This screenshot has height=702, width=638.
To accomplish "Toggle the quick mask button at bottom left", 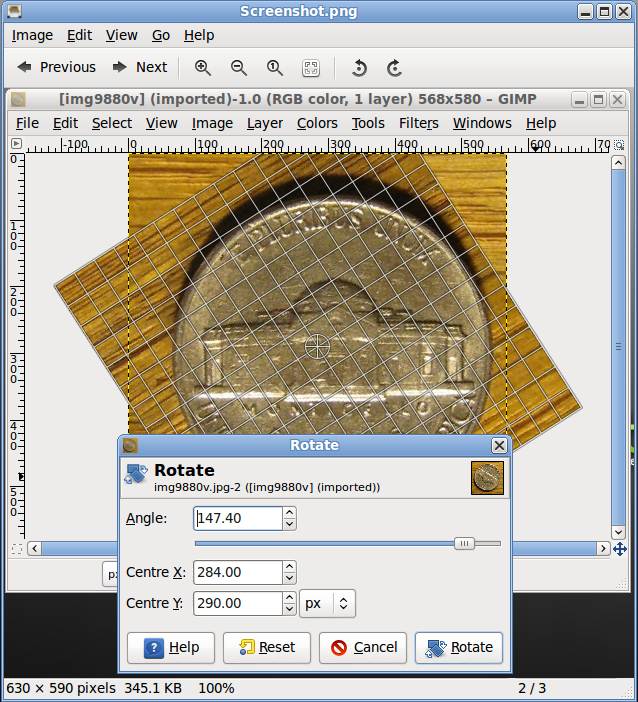I will tap(17, 549).
